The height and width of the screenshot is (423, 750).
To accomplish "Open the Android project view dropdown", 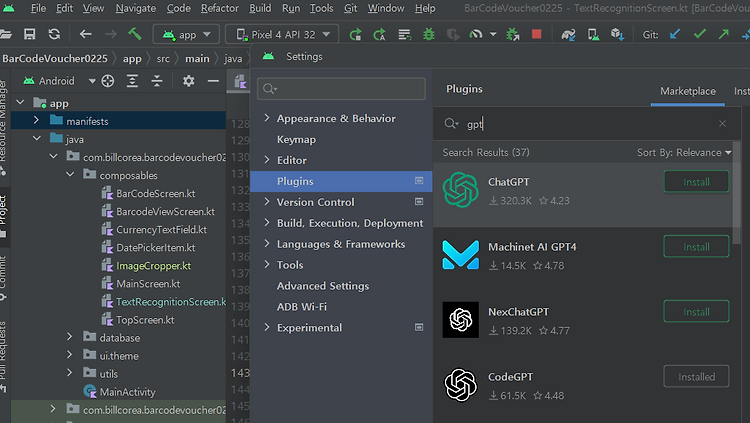I will click(x=59, y=81).
